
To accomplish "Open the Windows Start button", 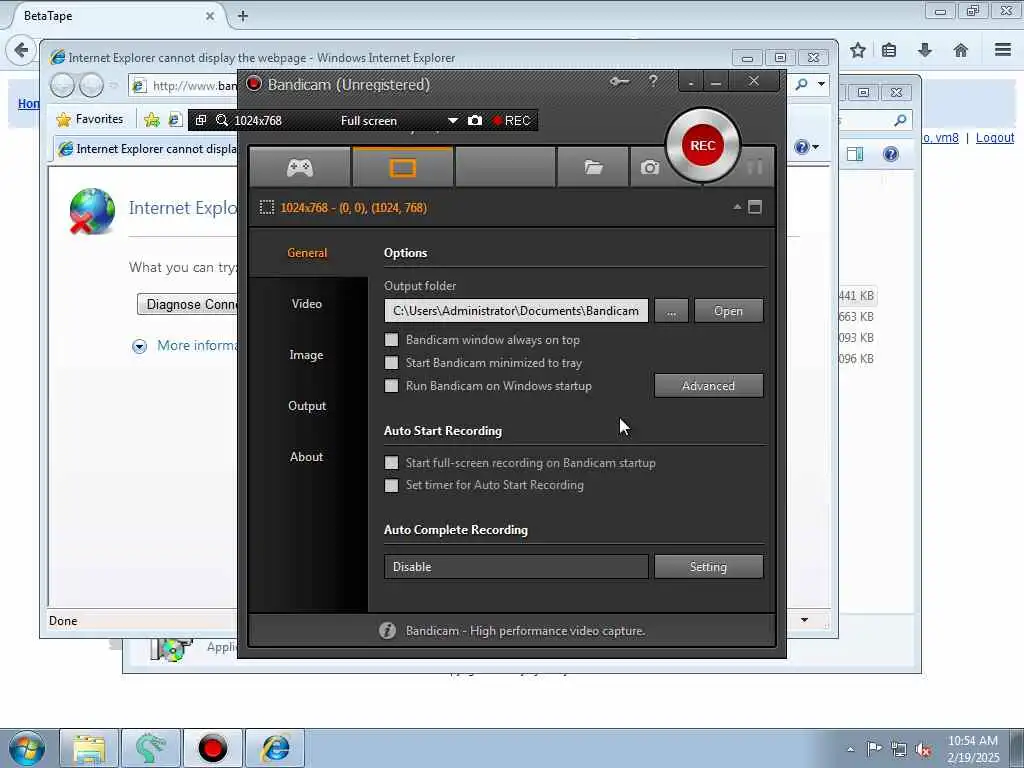I will (27, 748).
